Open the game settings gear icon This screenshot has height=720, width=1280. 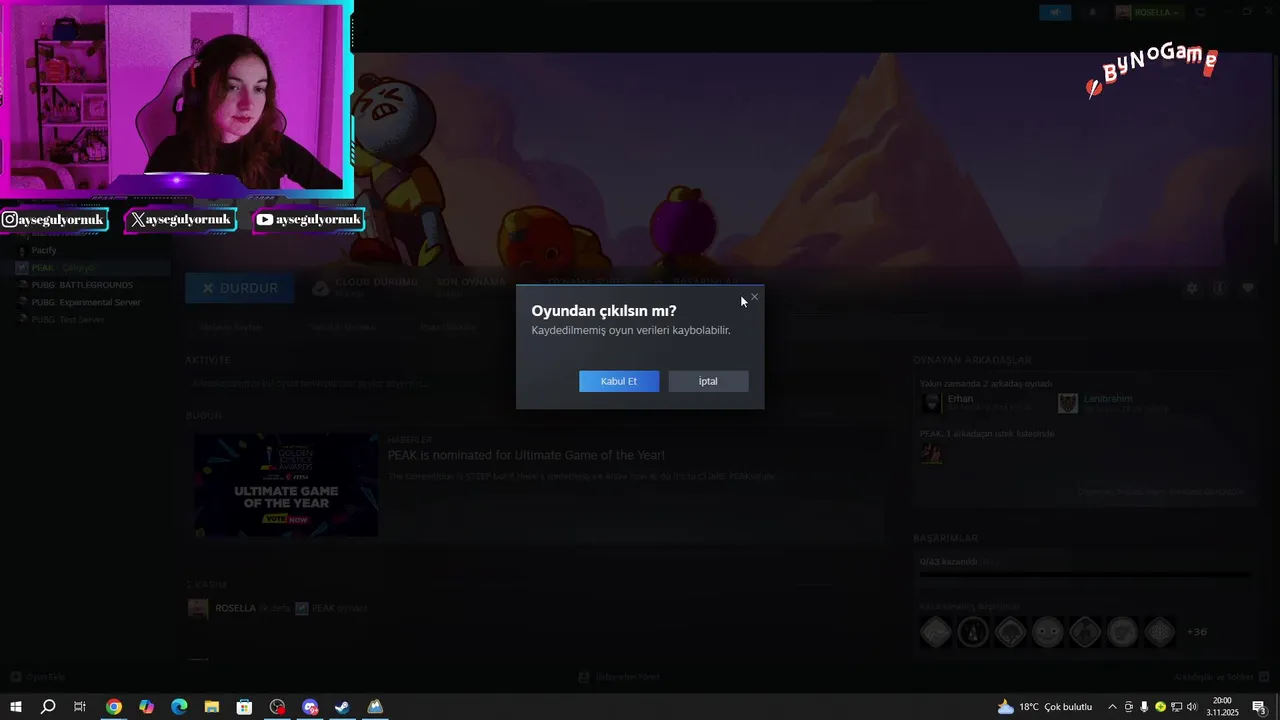coord(1191,288)
